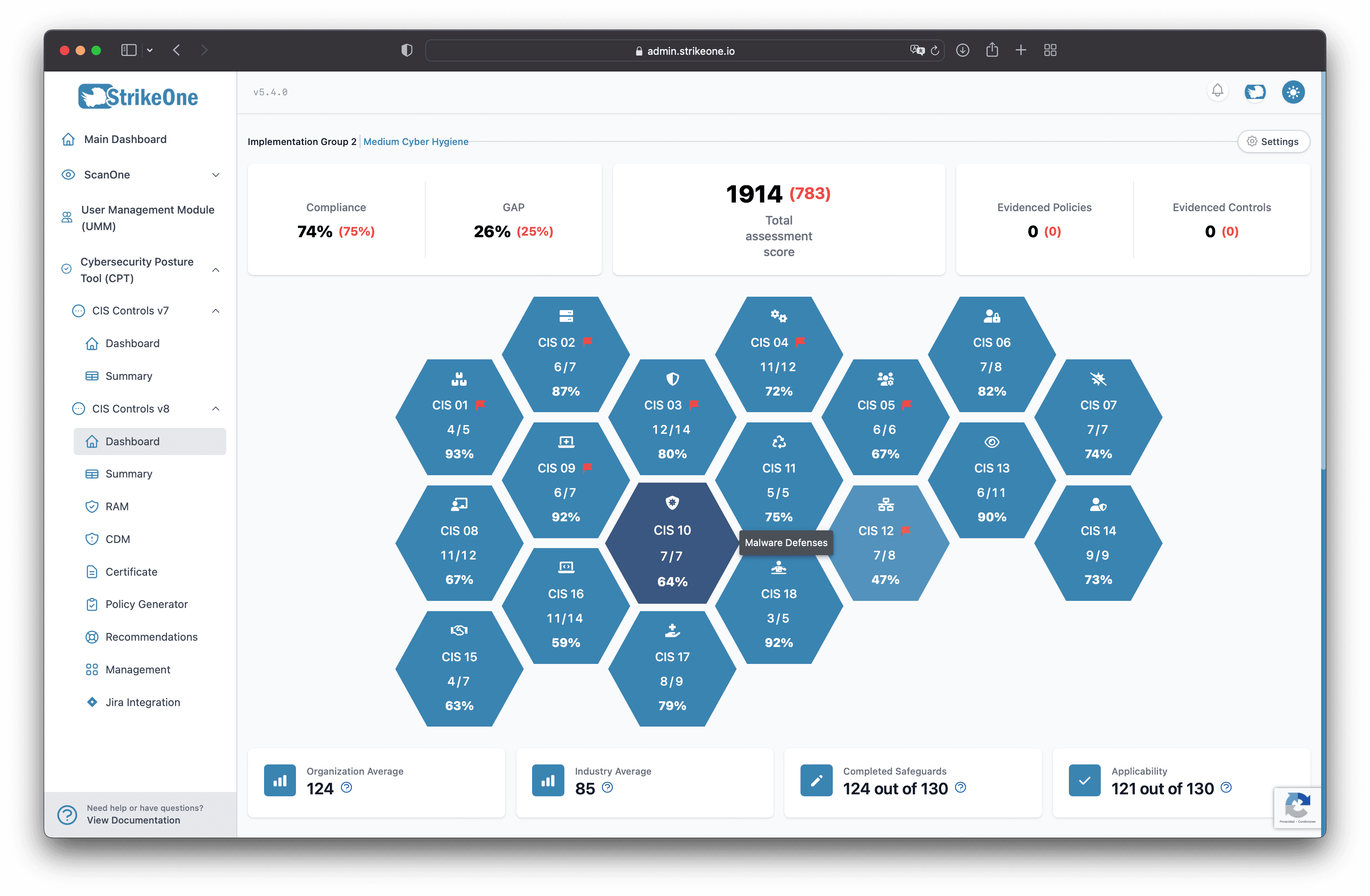
Task: Open the CIS 15 handshake hexagon
Action: (459, 669)
